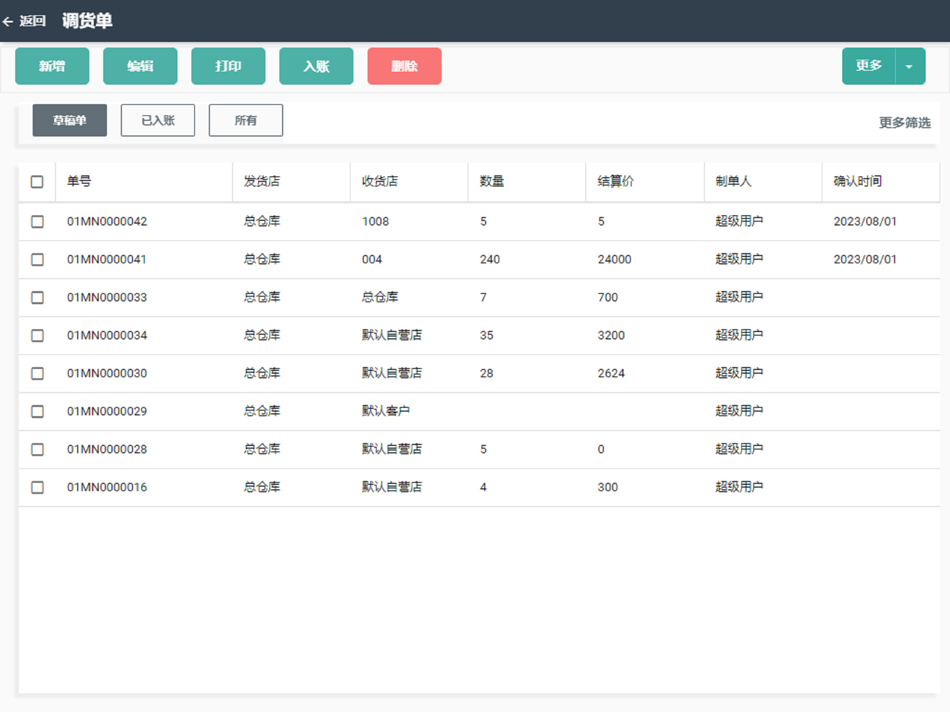Select order number 01MN0000041

pyautogui.click(x=107, y=259)
